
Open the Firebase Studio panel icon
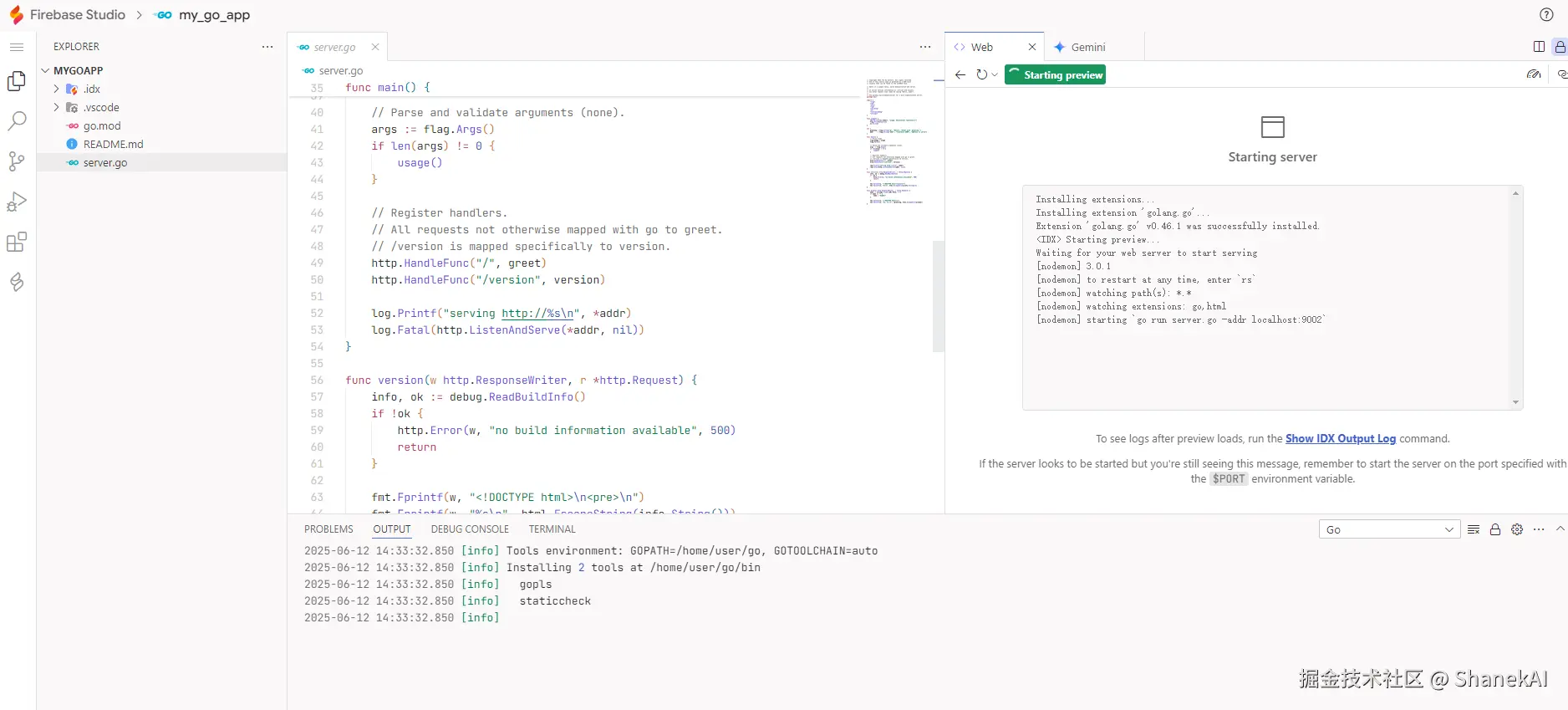coord(17,283)
